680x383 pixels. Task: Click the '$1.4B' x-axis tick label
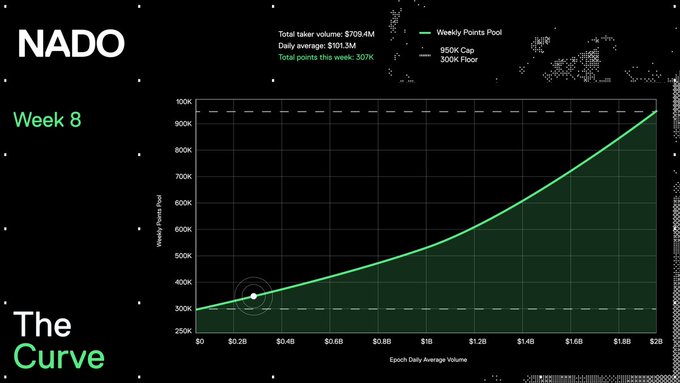[x=526, y=342]
